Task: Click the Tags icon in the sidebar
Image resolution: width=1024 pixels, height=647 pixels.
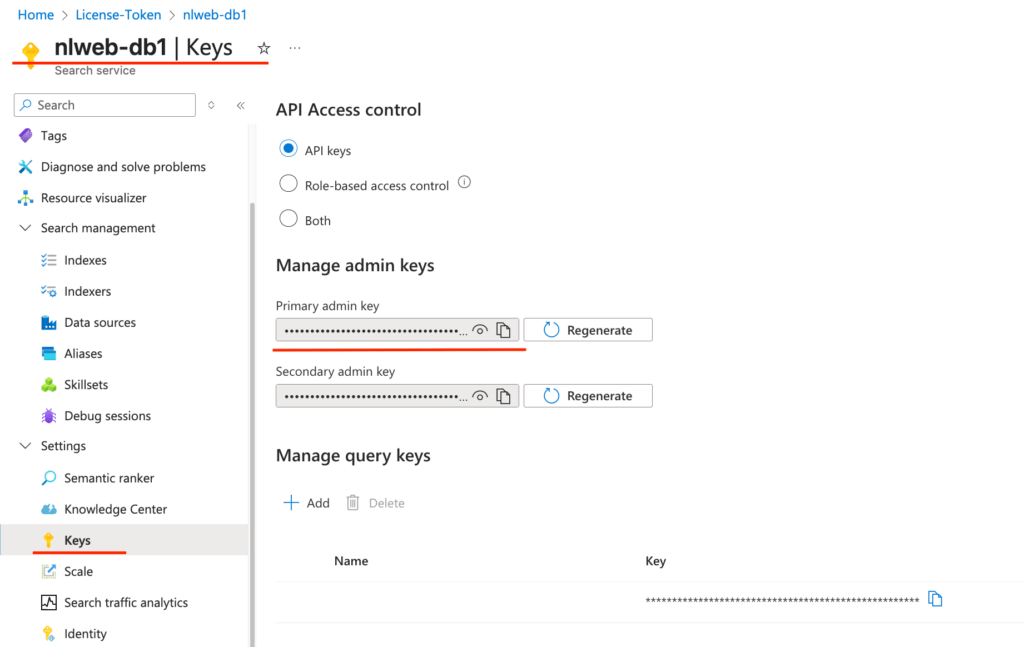Action: [x=25, y=136]
